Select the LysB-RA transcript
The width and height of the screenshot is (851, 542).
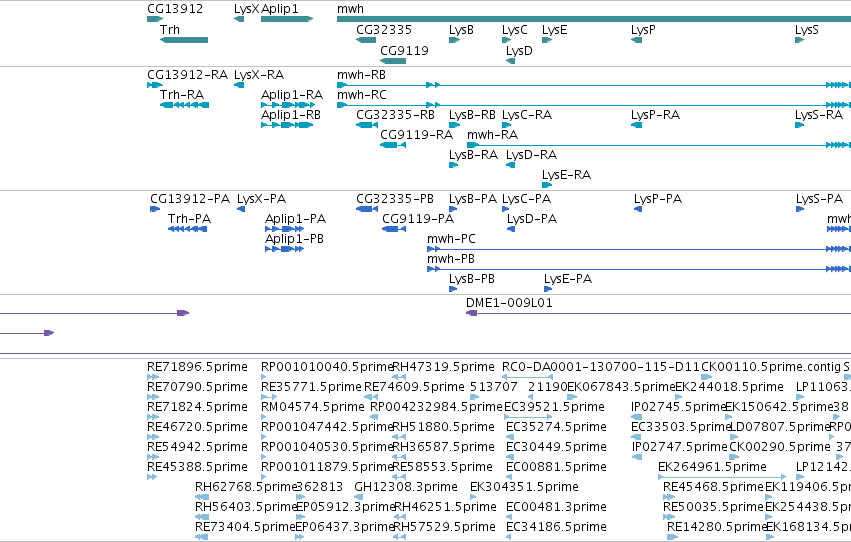pyautogui.click(x=453, y=165)
